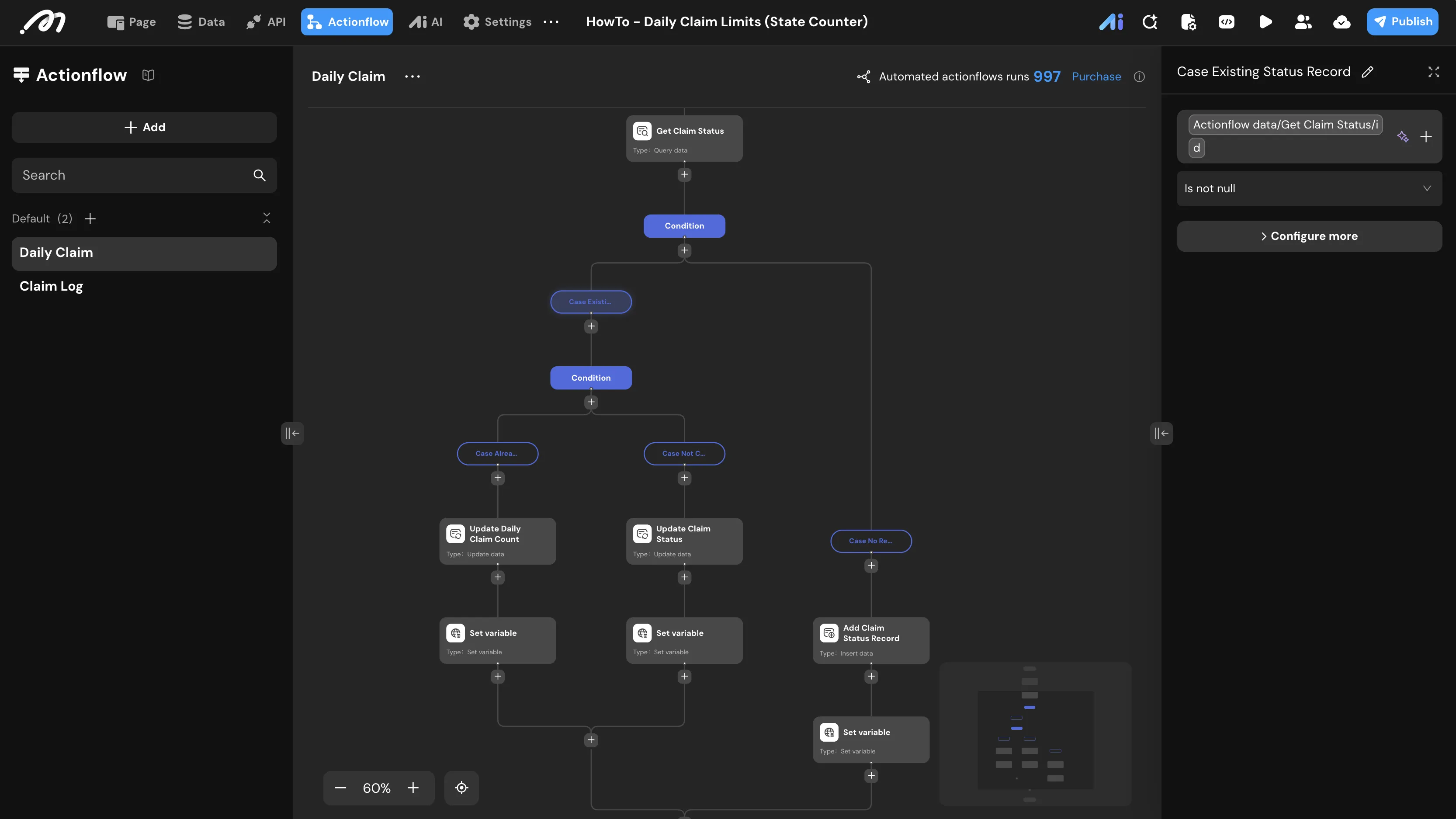Select the Daily Claim actionflow
1456x819 pixels.
(x=144, y=253)
